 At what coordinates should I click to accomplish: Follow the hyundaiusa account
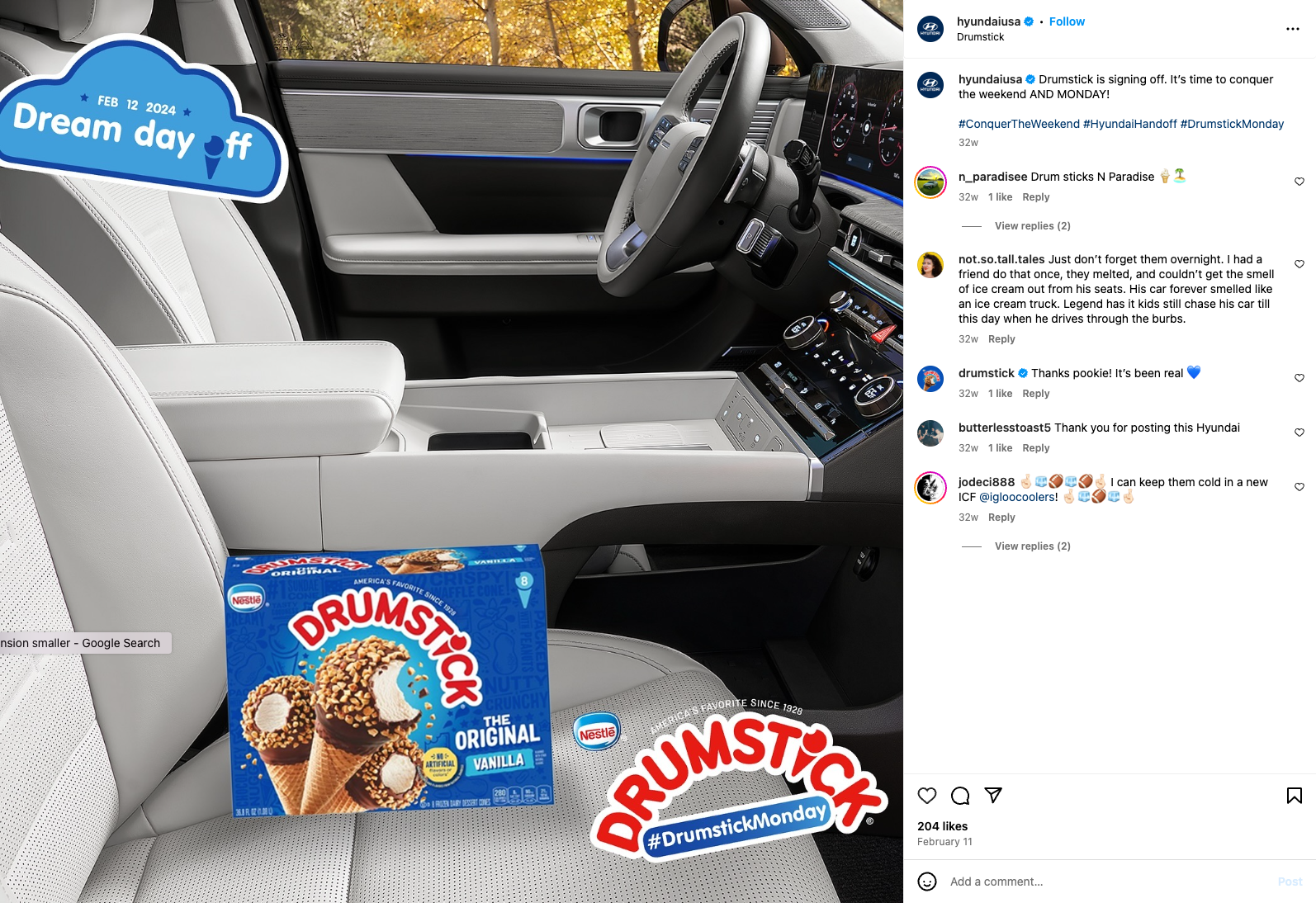click(x=1067, y=21)
